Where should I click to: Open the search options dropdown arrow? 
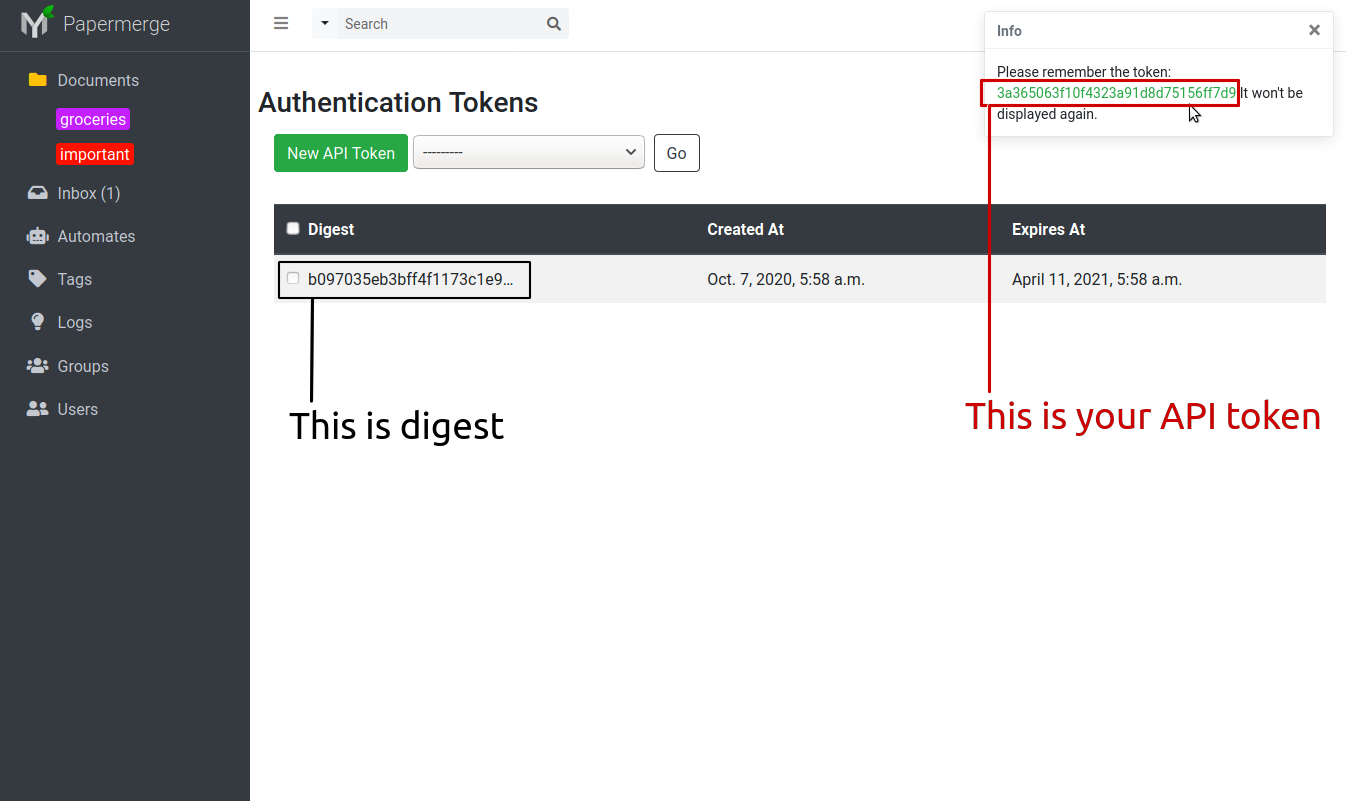click(325, 23)
